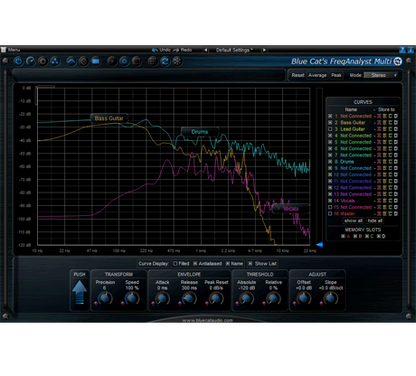The height and width of the screenshot is (376, 416).
Task: Toggle visibility of Bass Guitar curve
Action: coord(330,123)
